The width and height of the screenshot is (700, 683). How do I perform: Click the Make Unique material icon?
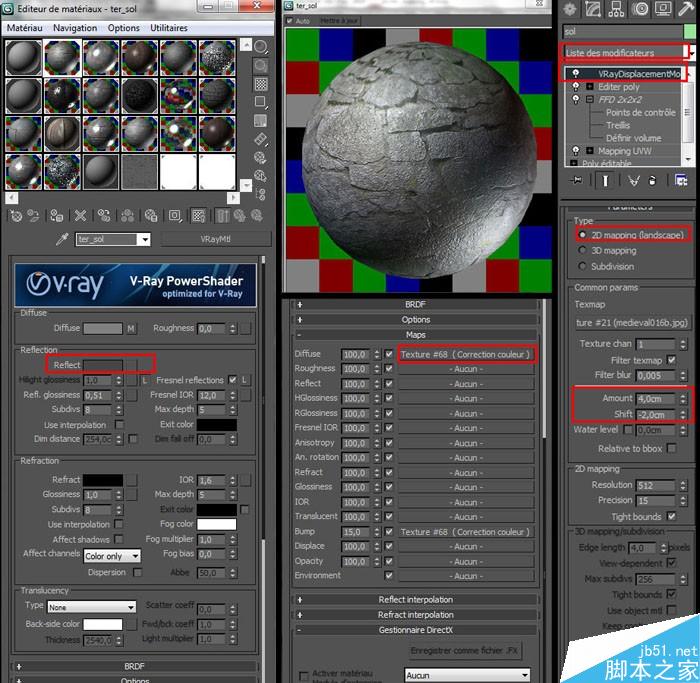tap(128, 217)
